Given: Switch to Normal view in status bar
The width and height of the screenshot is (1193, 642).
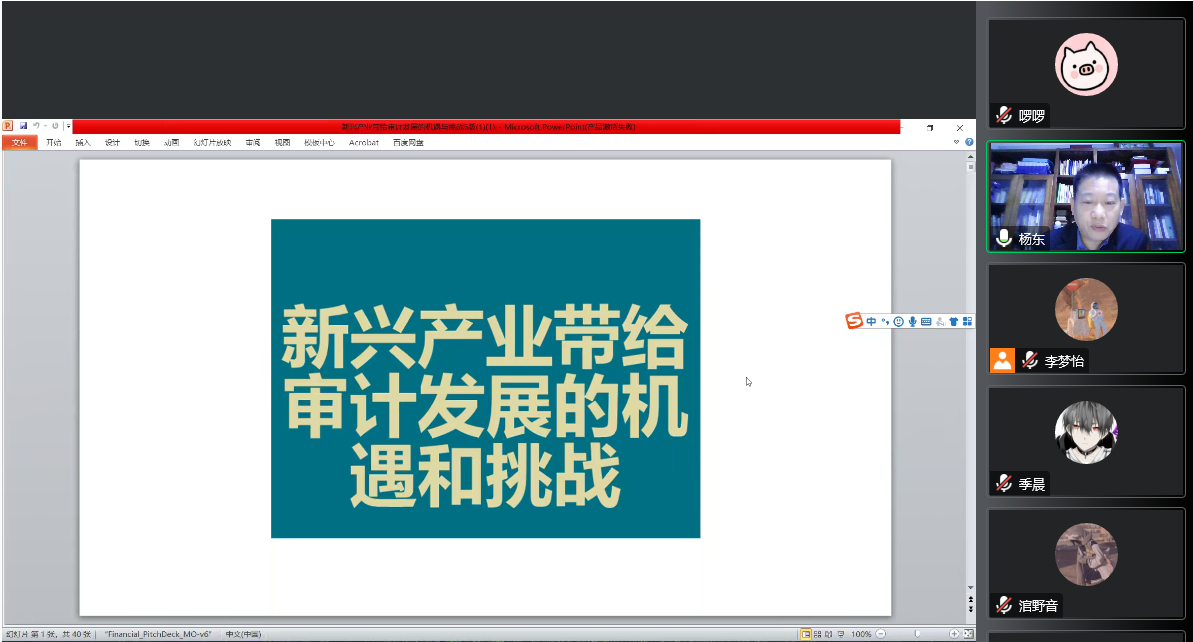Looking at the screenshot, I should (805, 634).
